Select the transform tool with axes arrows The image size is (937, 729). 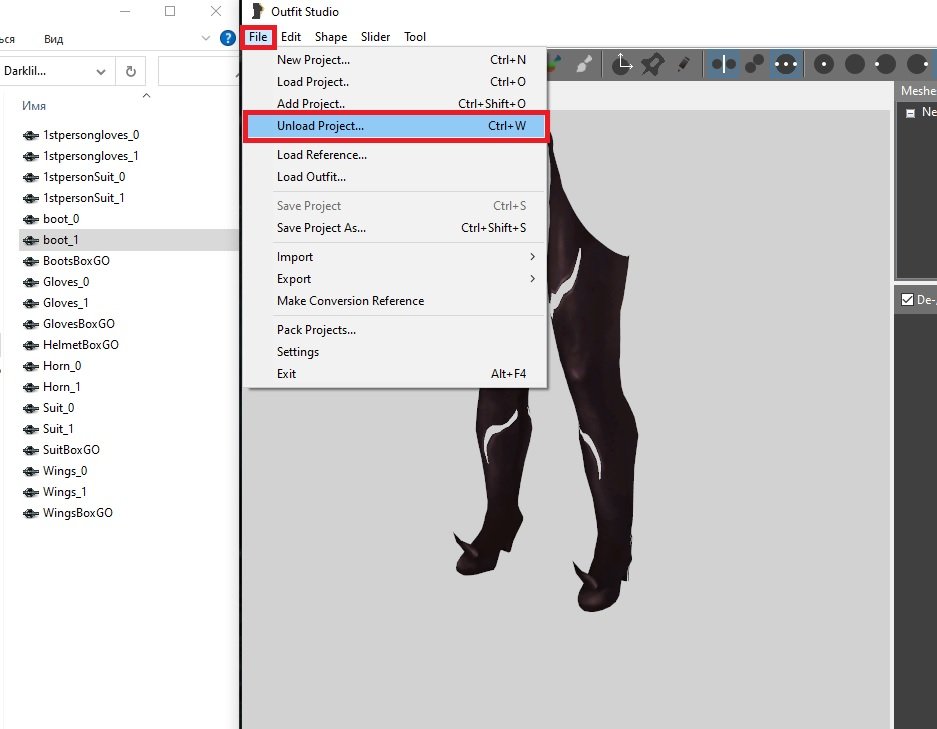pyautogui.click(x=622, y=64)
